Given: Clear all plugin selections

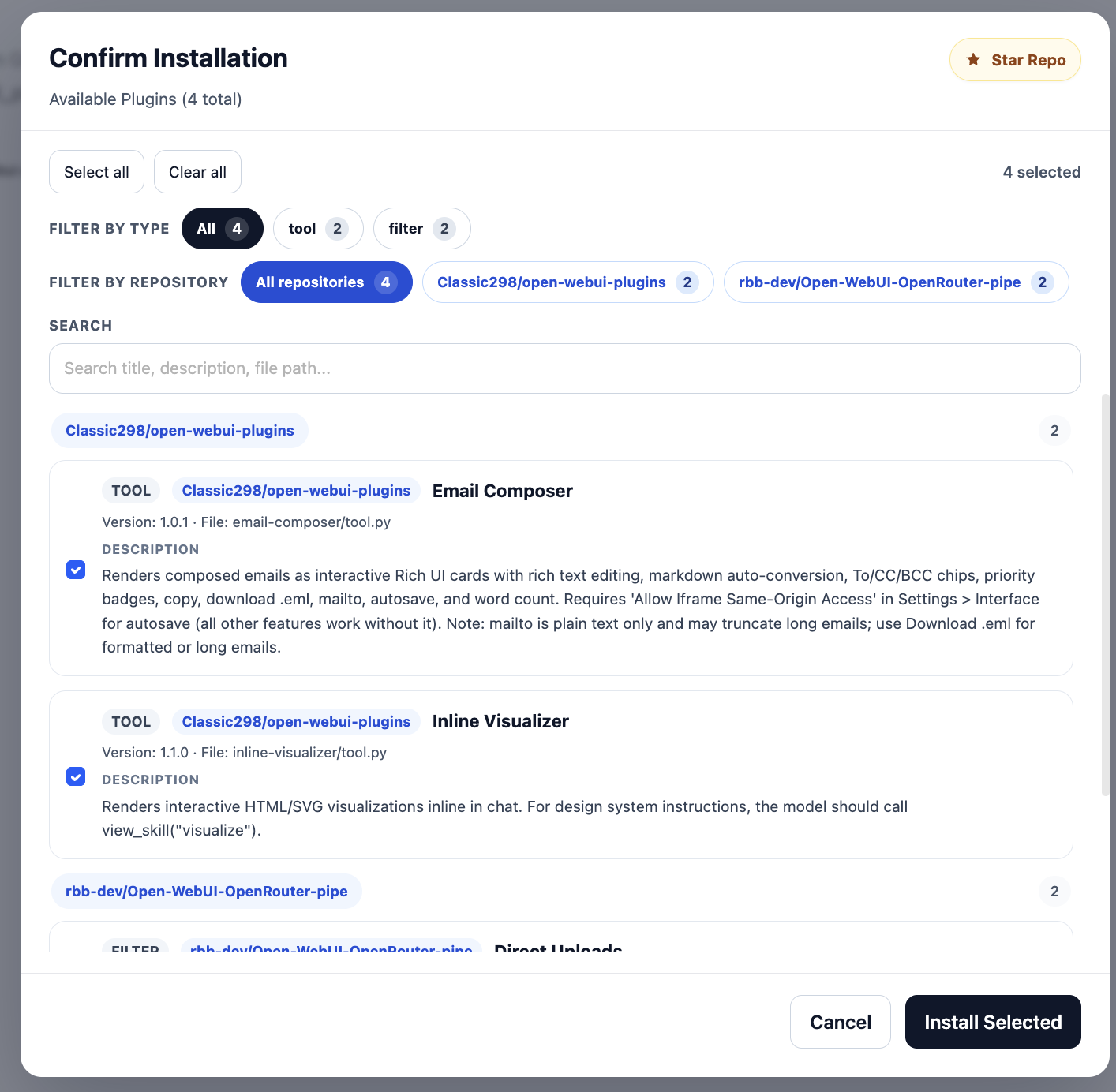Looking at the screenshot, I should [197, 171].
